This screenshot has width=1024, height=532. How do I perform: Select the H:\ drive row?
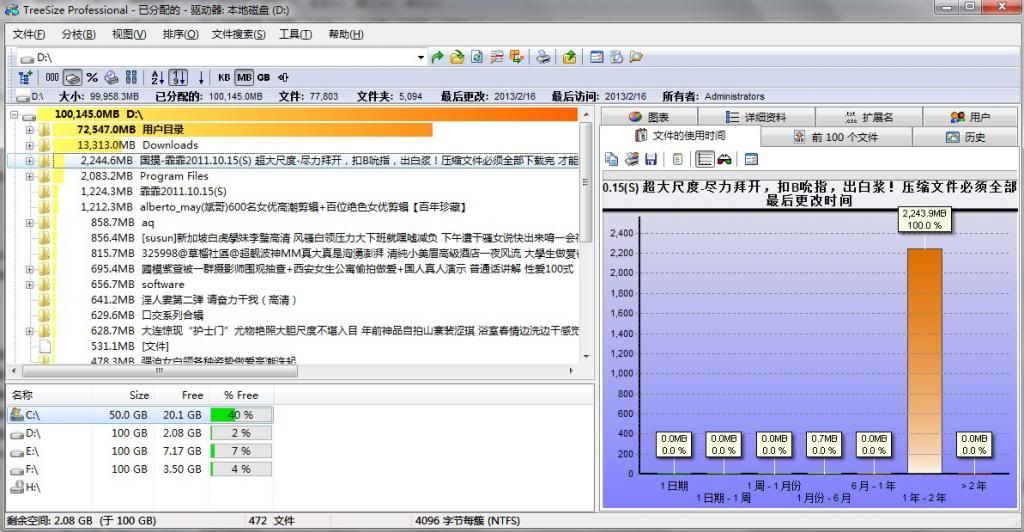coord(140,488)
